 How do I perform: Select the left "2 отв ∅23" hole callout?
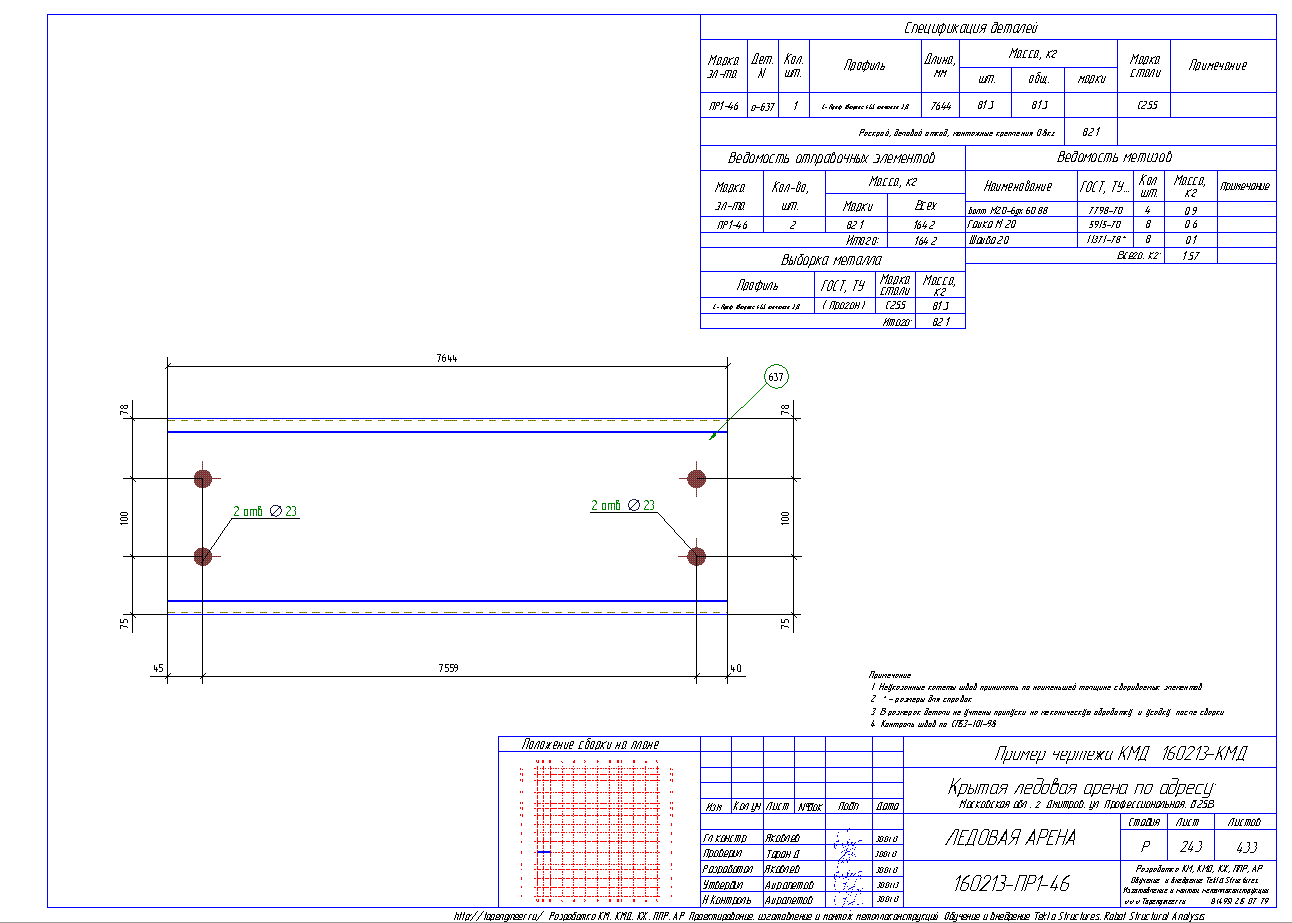click(x=266, y=512)
